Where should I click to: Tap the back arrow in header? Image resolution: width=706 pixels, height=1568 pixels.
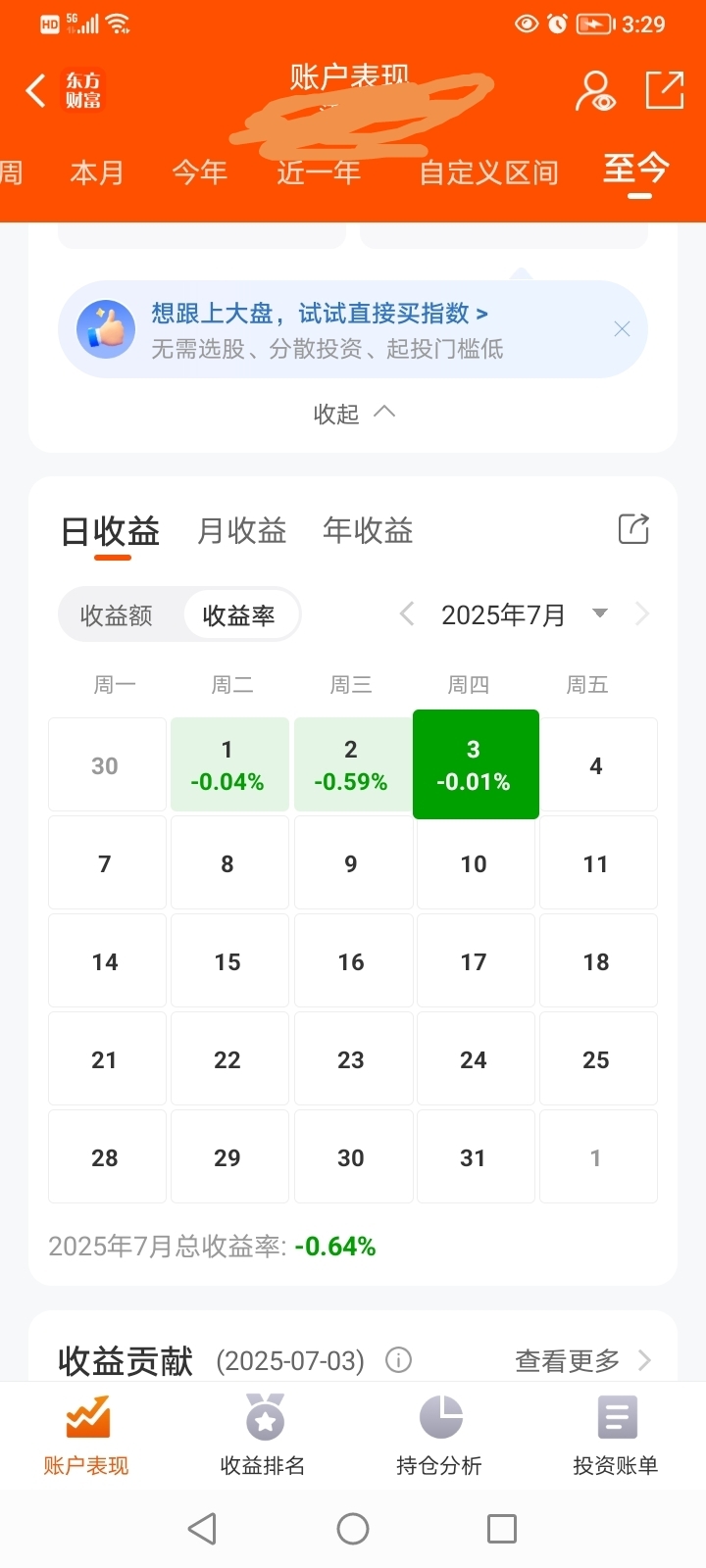click(x=35, y=90)
